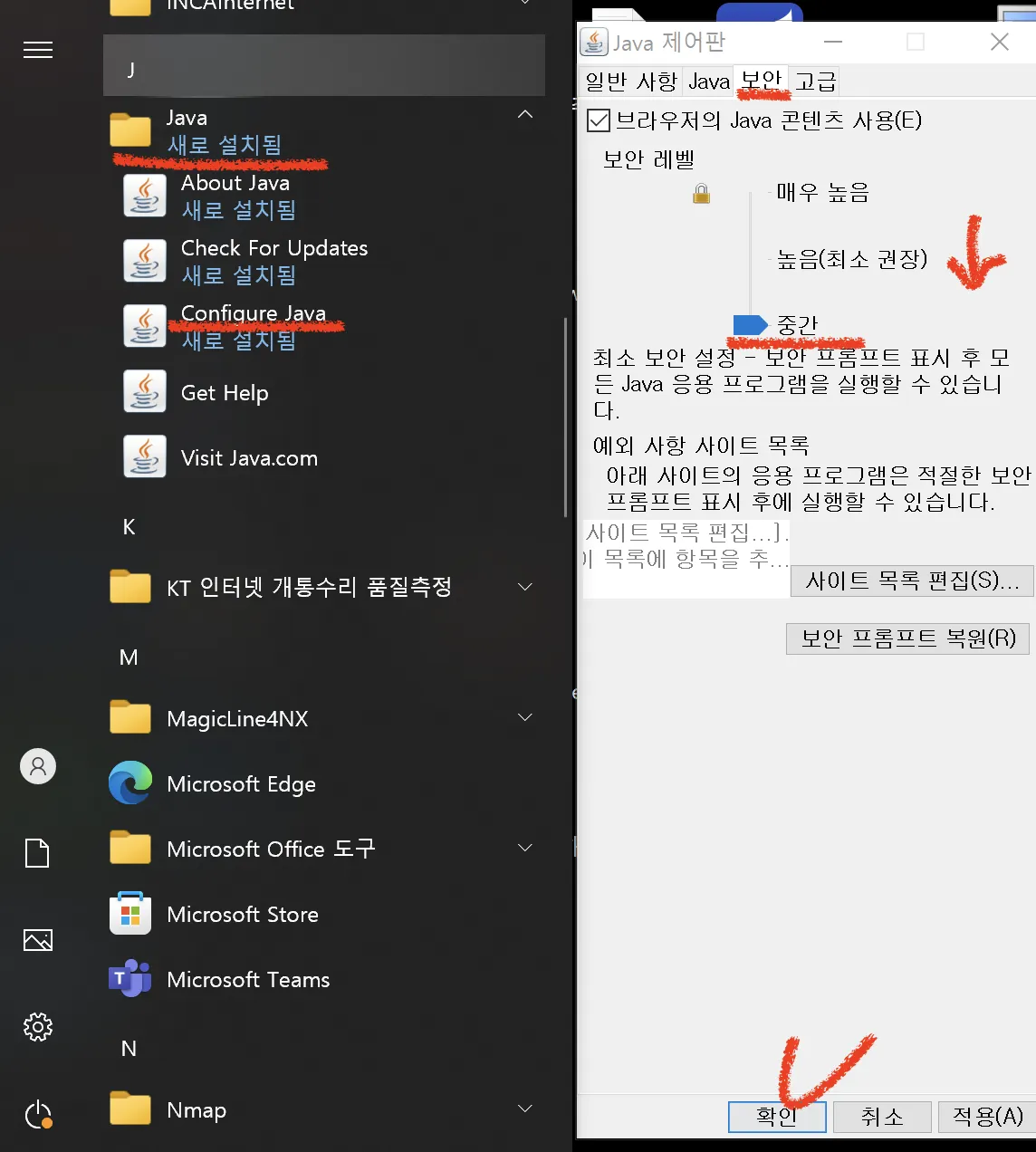The height and width of the screenshot is (1152, 1036).
Task: Switch to the 고급 tab
Action: coord(815,82)
